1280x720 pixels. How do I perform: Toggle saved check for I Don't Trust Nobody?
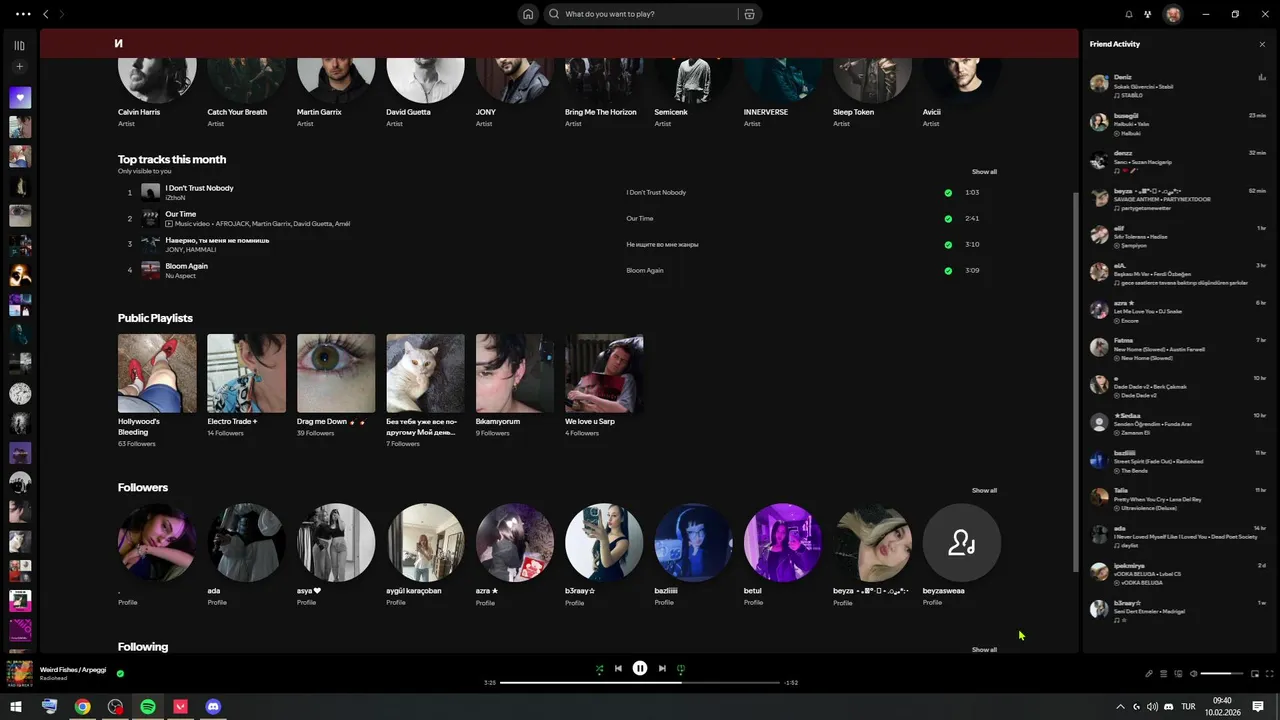pos(948,192)
